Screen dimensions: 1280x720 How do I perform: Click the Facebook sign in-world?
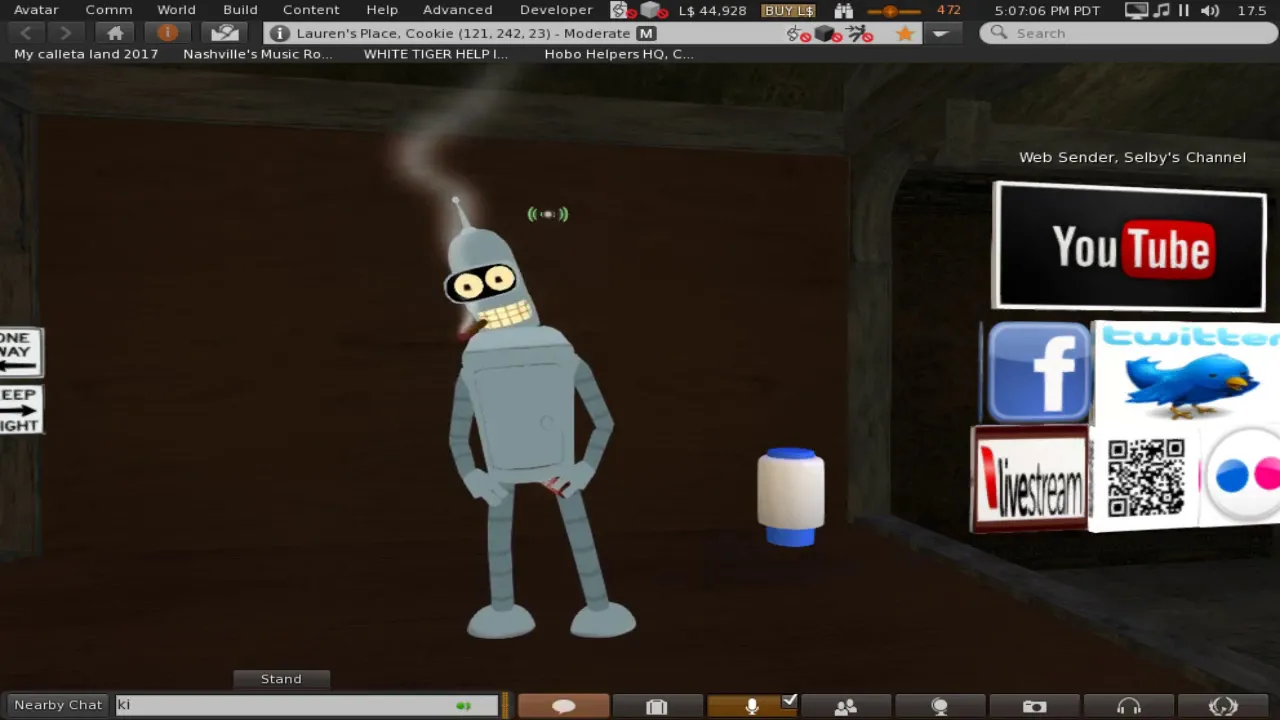pos(1038,372)
